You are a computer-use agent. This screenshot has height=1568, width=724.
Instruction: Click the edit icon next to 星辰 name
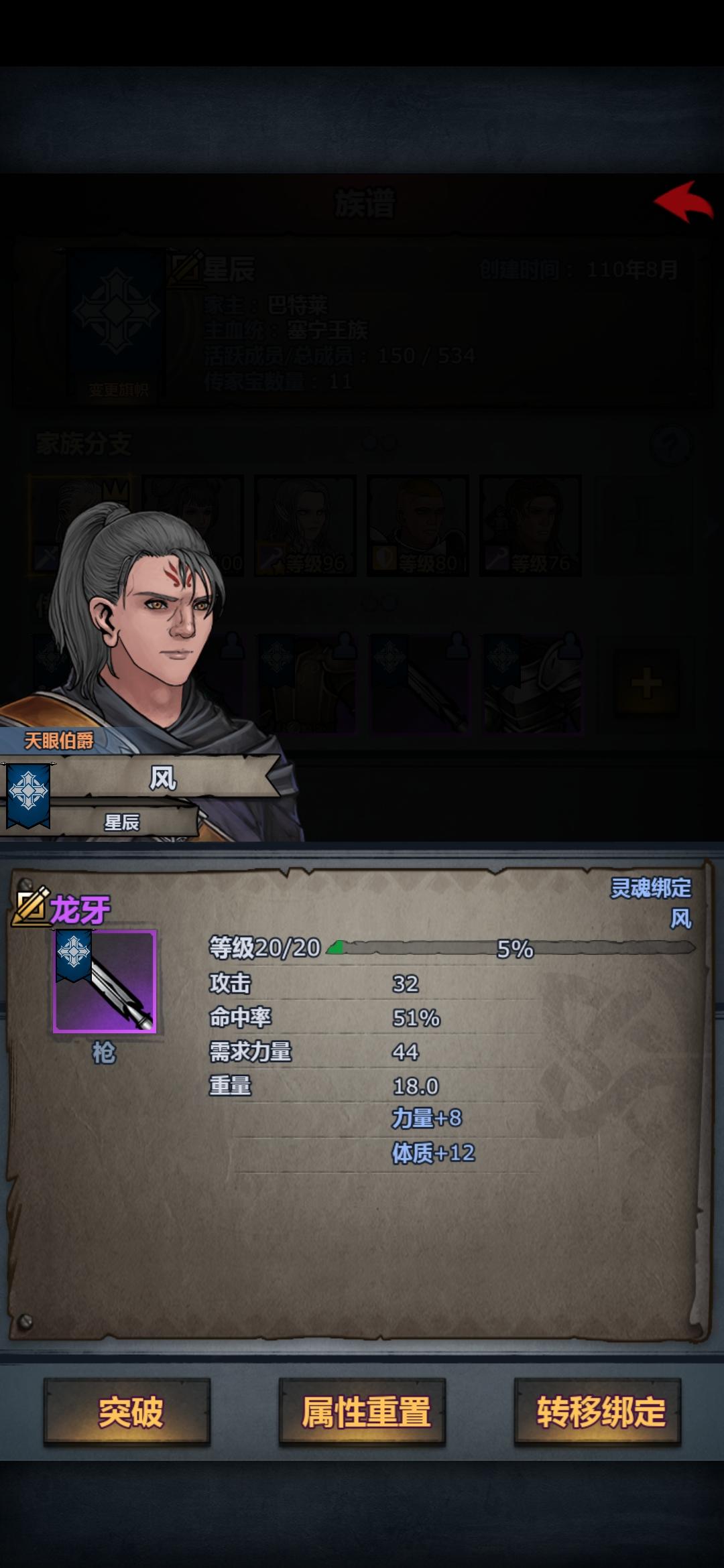coord(184,267)
